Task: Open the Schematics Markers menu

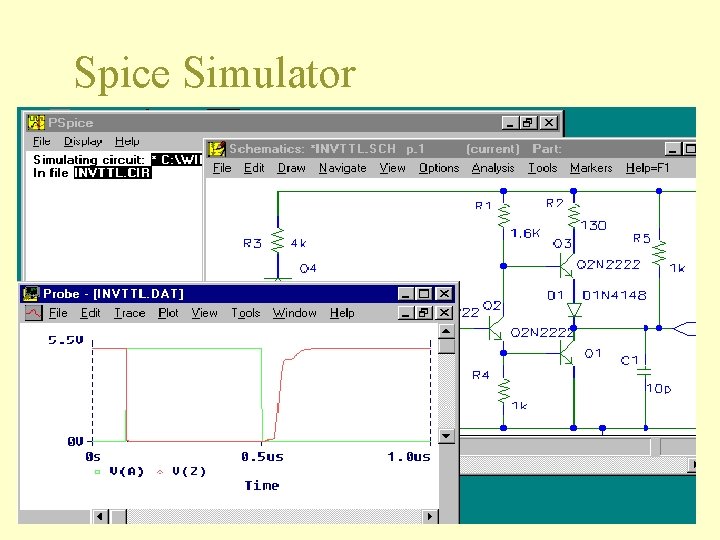Action: tap(591, 168)
